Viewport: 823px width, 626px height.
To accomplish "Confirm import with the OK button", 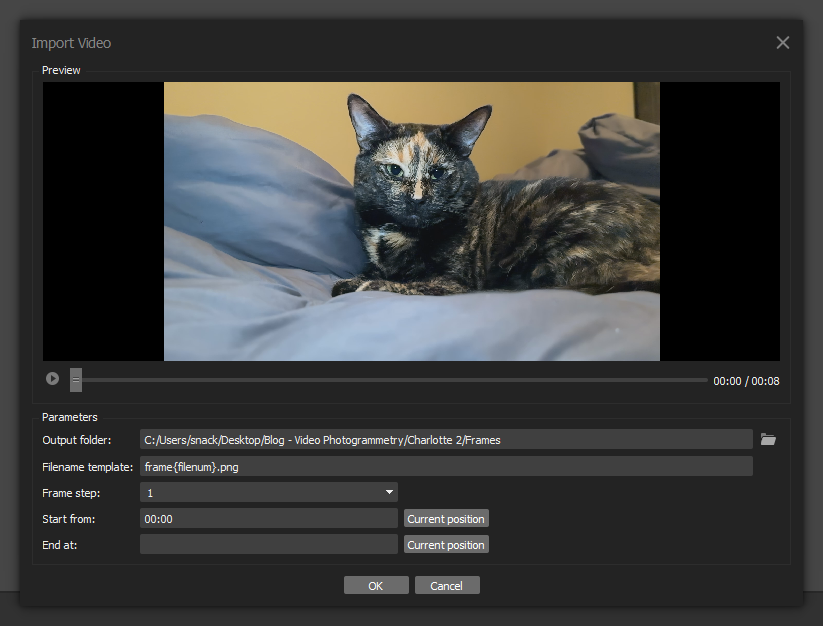I will [x=376, y=585].
